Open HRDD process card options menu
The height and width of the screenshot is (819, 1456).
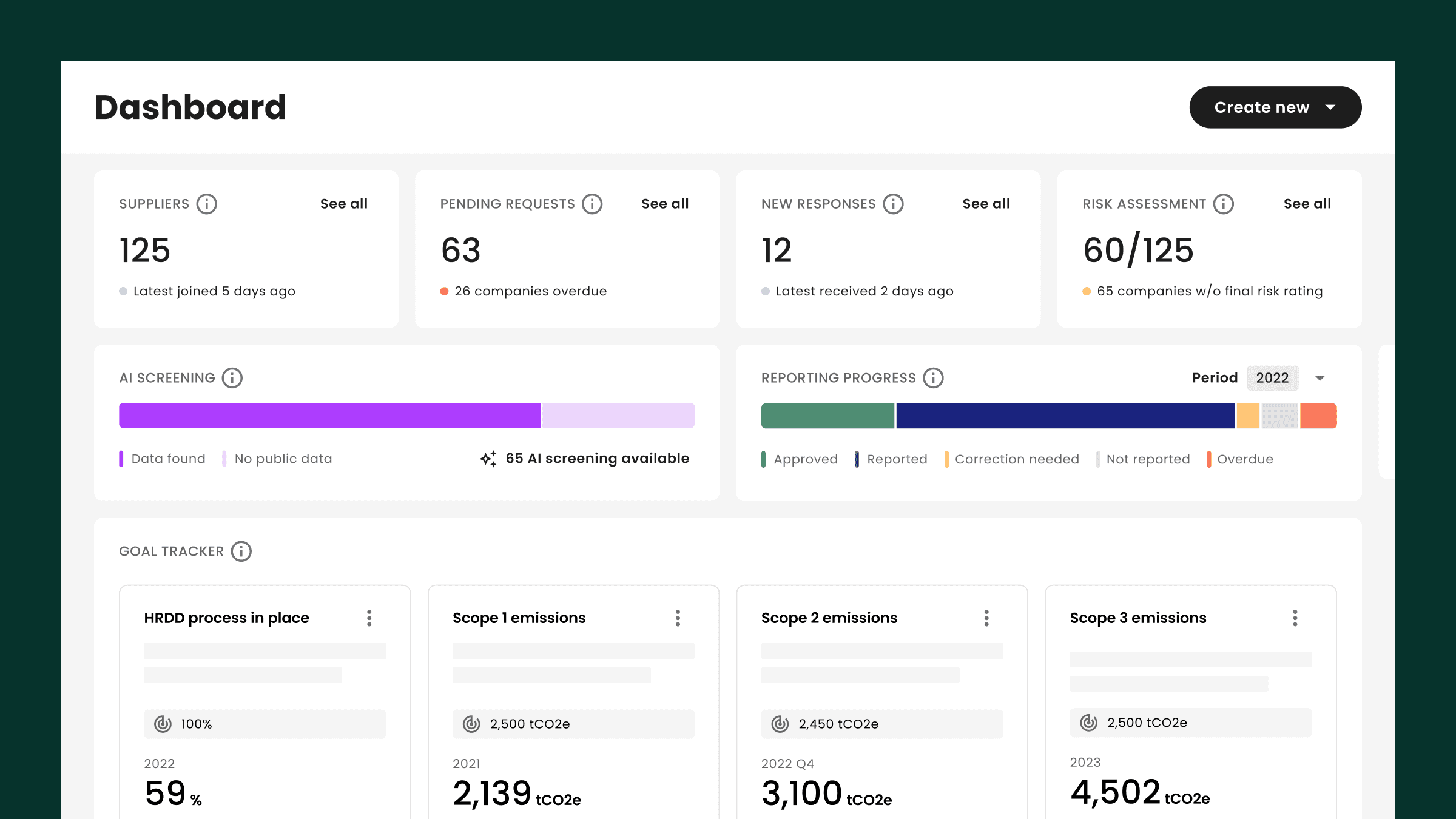pyautogui.click(x=369, y=618)
